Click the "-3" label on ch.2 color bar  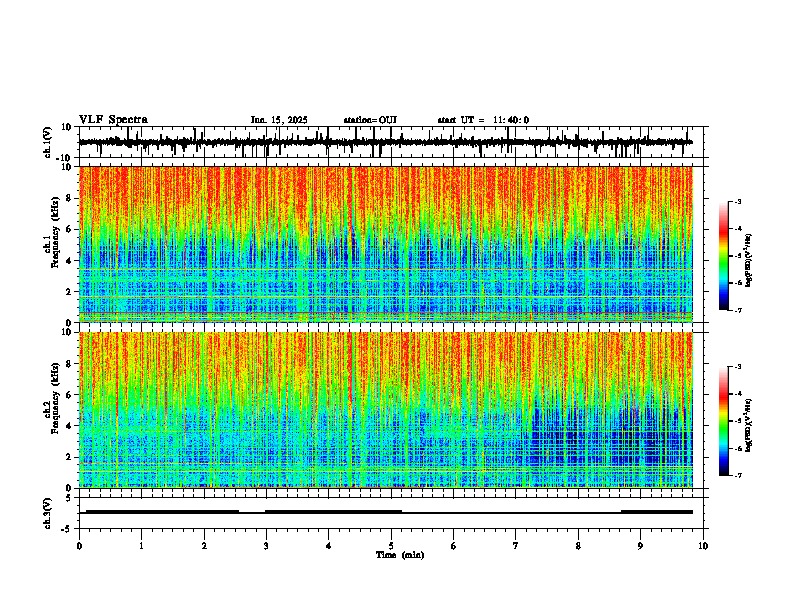pyautogui.click(x=738, y=367)
